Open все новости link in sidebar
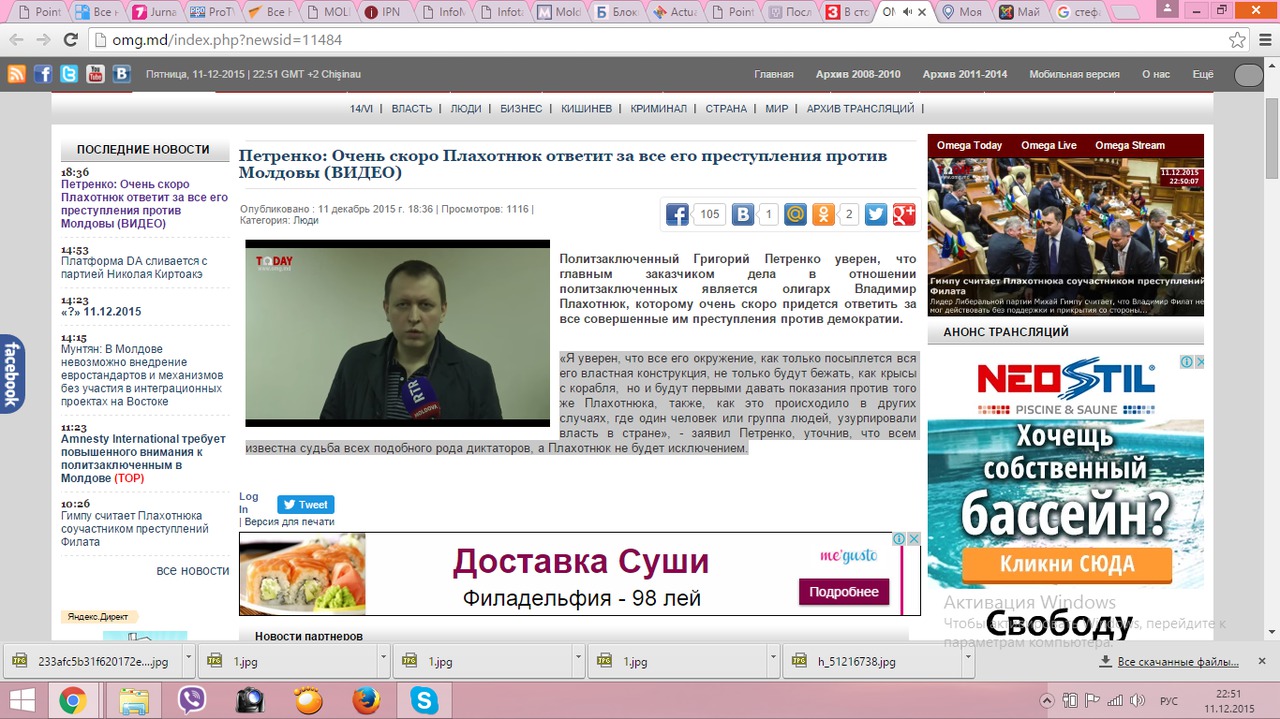 [x=193, y=570]
